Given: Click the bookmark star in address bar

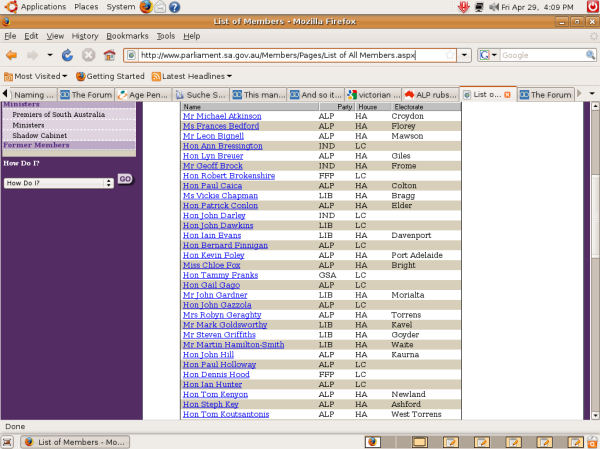Looking at the screenshot, I should 450,55.
